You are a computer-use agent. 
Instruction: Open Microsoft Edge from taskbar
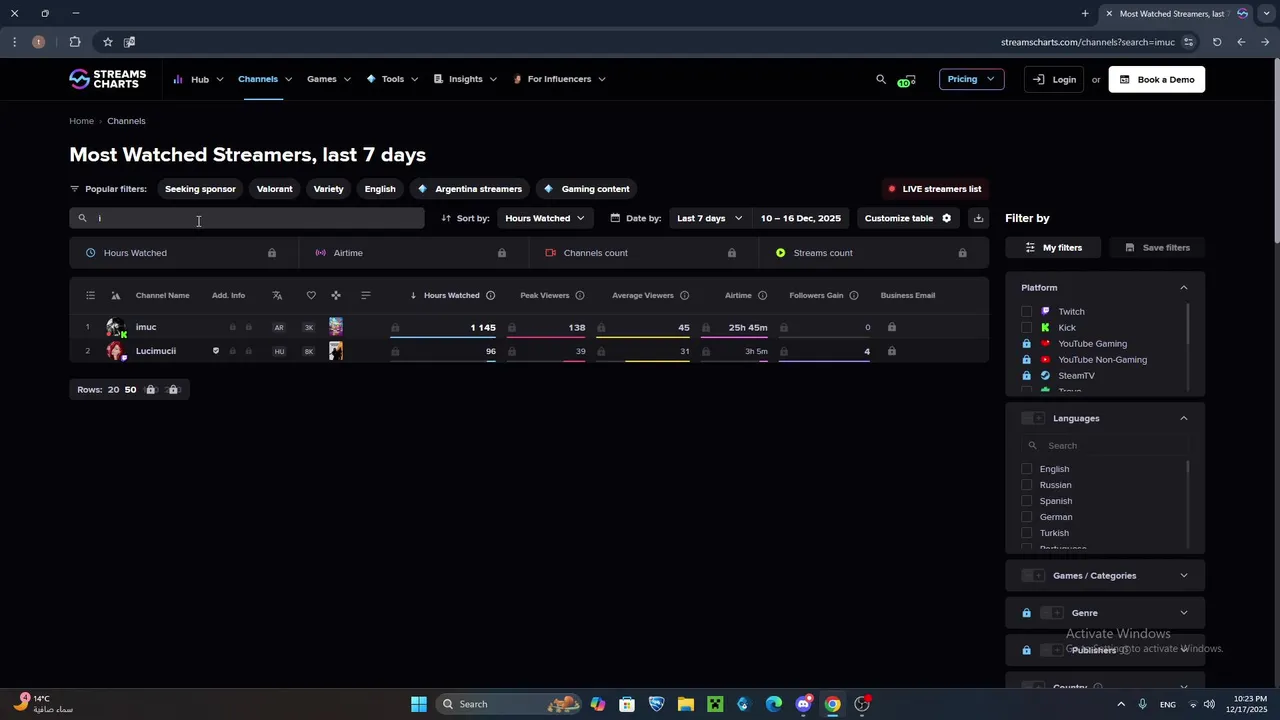[774, 704]
